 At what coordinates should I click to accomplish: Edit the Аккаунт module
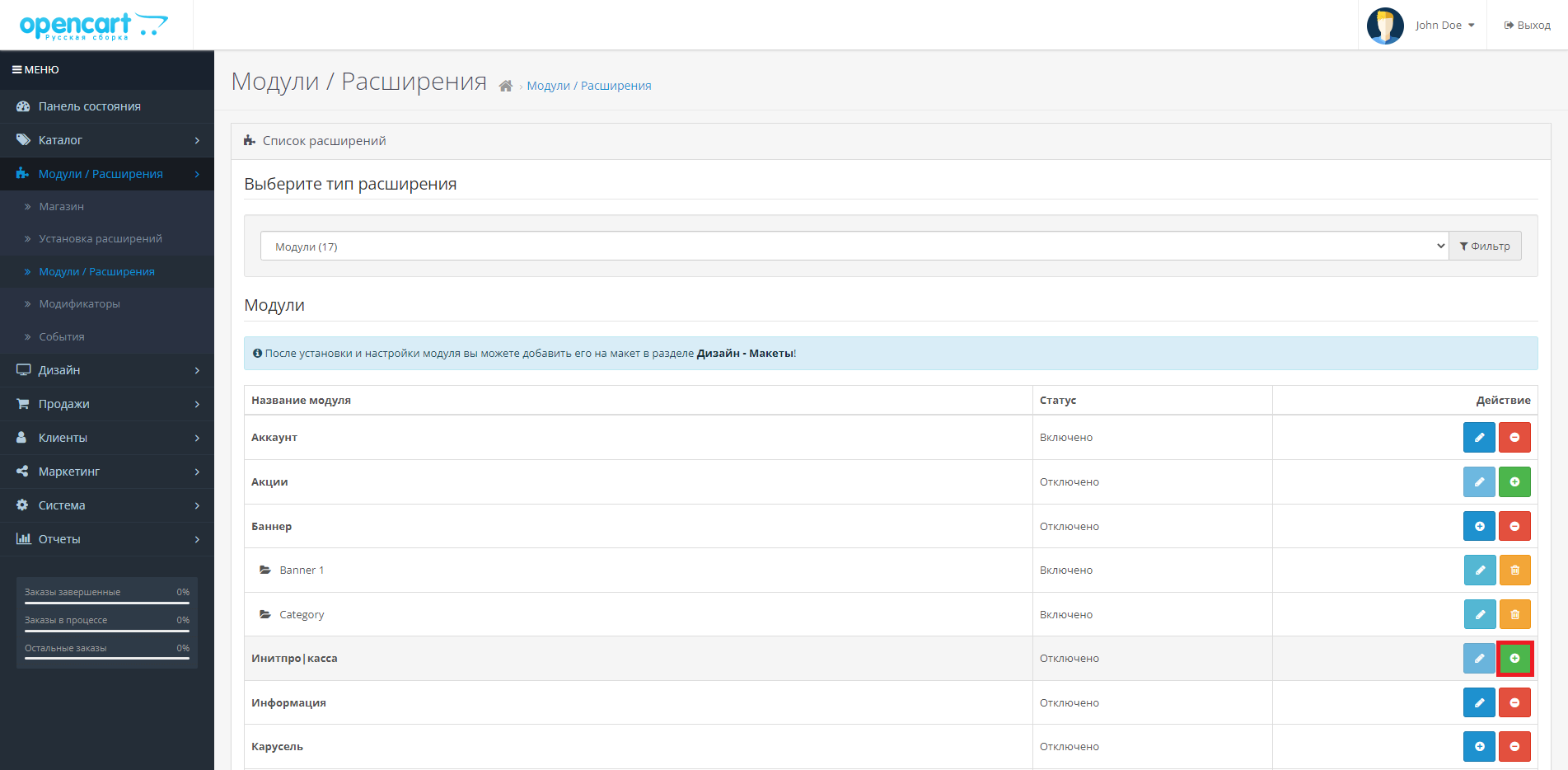point(1479,437)
